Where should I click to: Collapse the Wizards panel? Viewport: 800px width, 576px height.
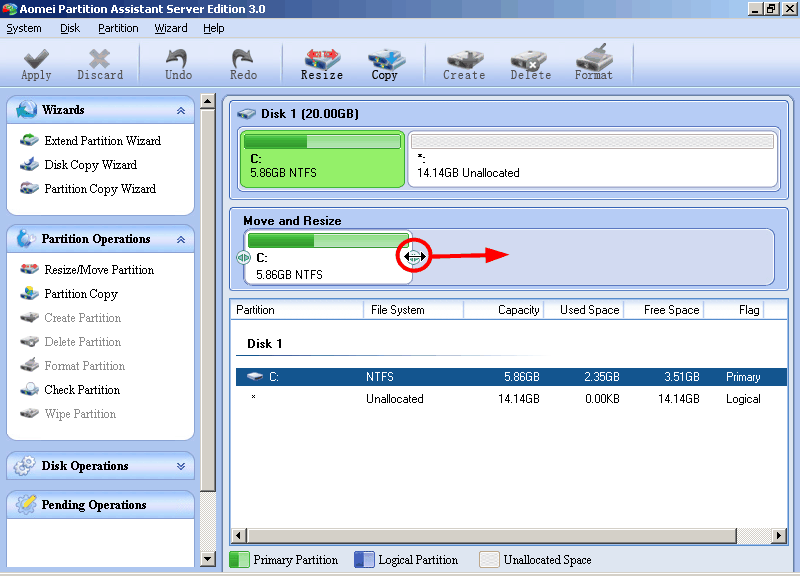(182, 110)
